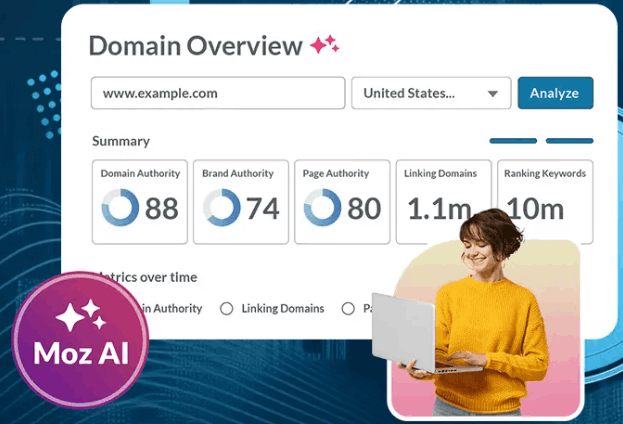Click the Linking Domains radio label
Screen dimensions: 623x424
pyautogui.click(x=283, y=308)
